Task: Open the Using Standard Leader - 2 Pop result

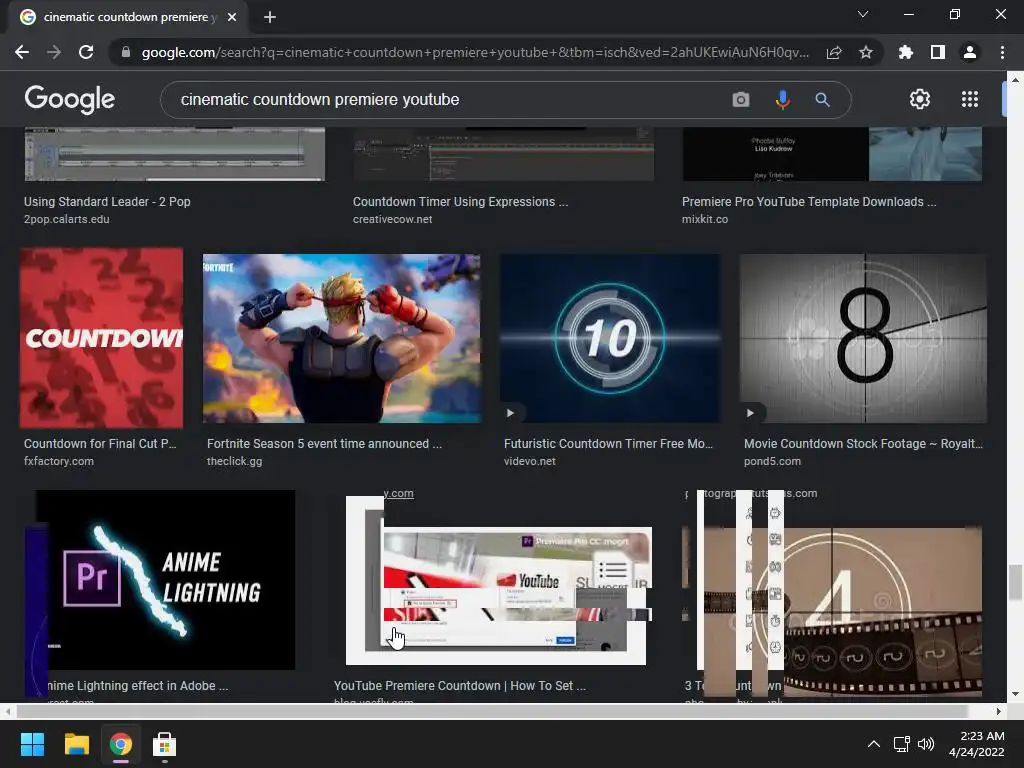Action: click(107, 202)
